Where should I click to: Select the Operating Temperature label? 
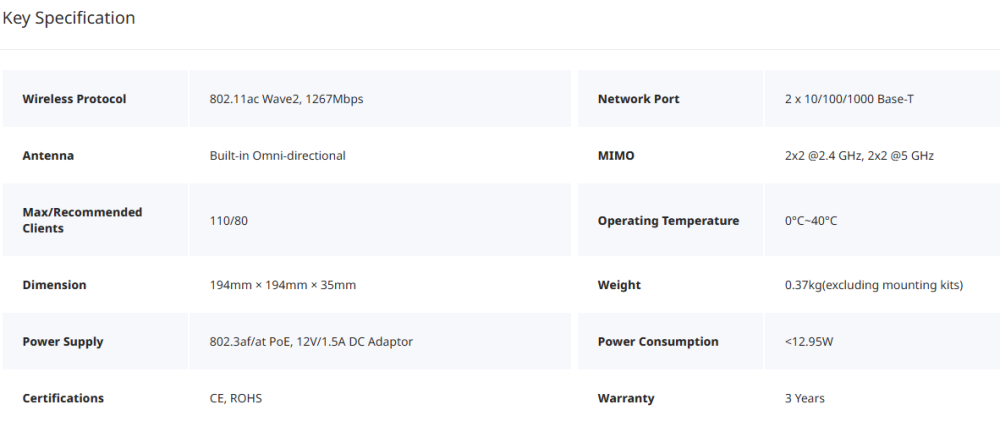[x=668, y=221]
